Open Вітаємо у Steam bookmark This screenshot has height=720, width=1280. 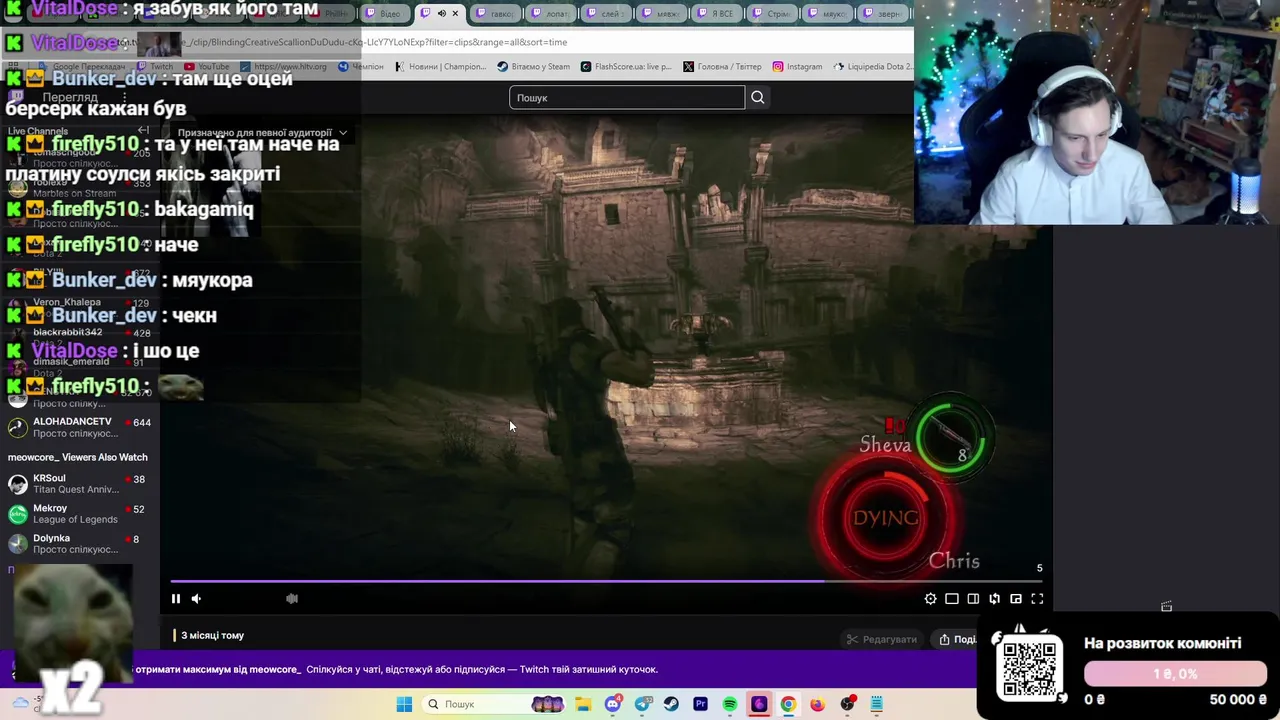(x=533, y=67)
